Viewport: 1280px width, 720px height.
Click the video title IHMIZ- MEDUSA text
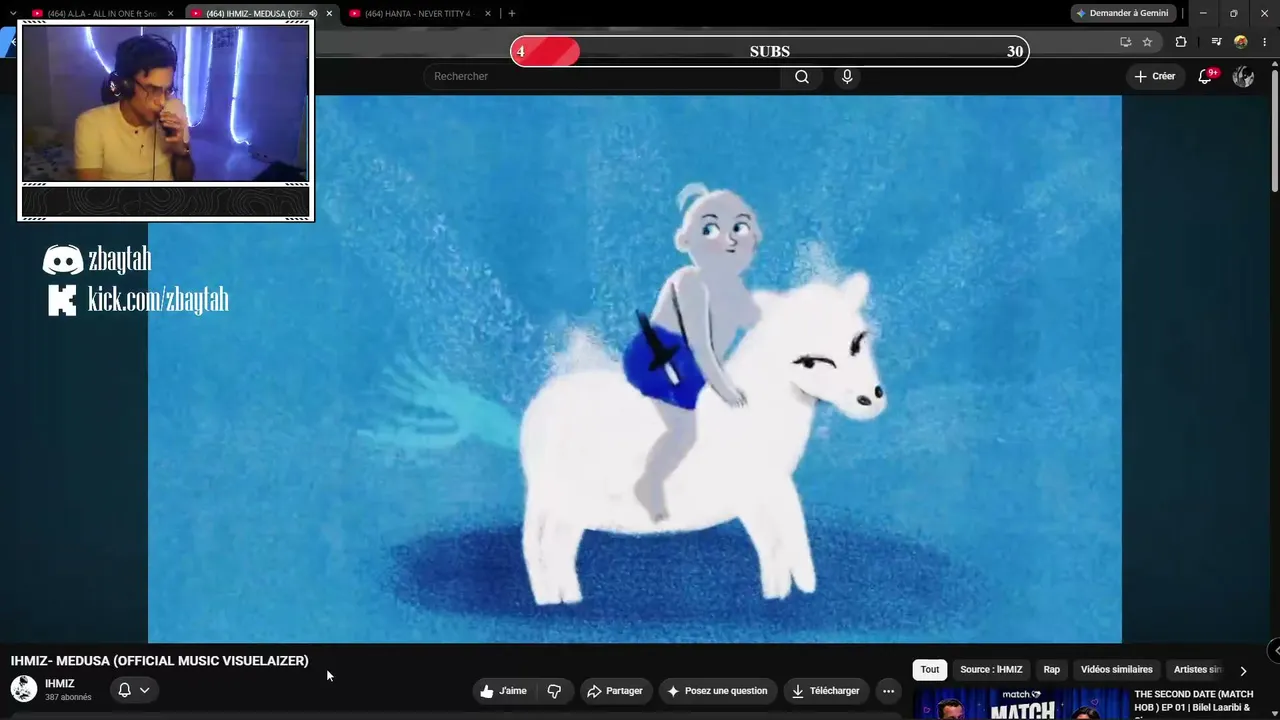[160, 661]
